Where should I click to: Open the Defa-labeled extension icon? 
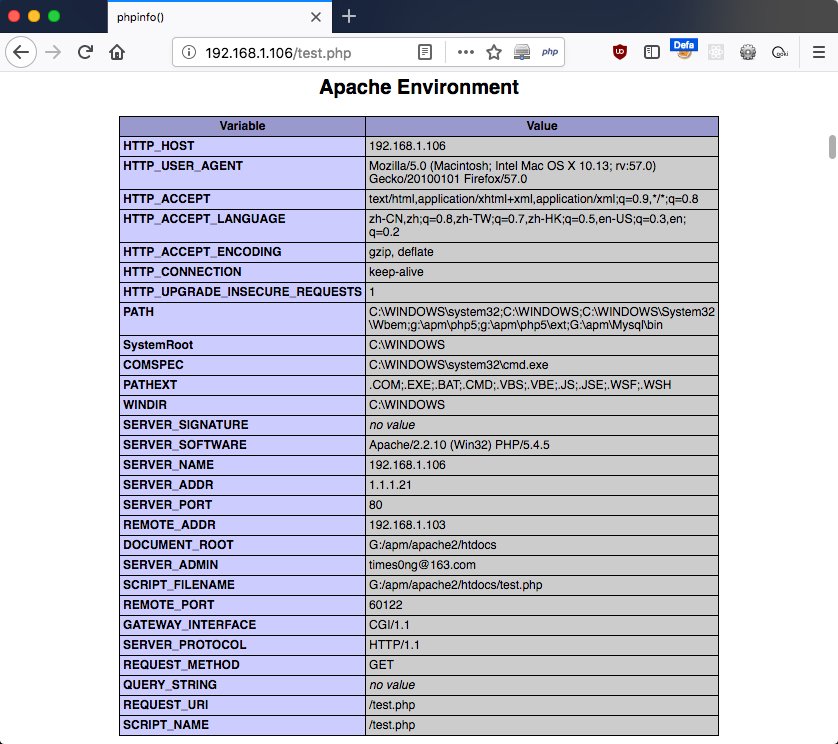(x=684, y=50)
